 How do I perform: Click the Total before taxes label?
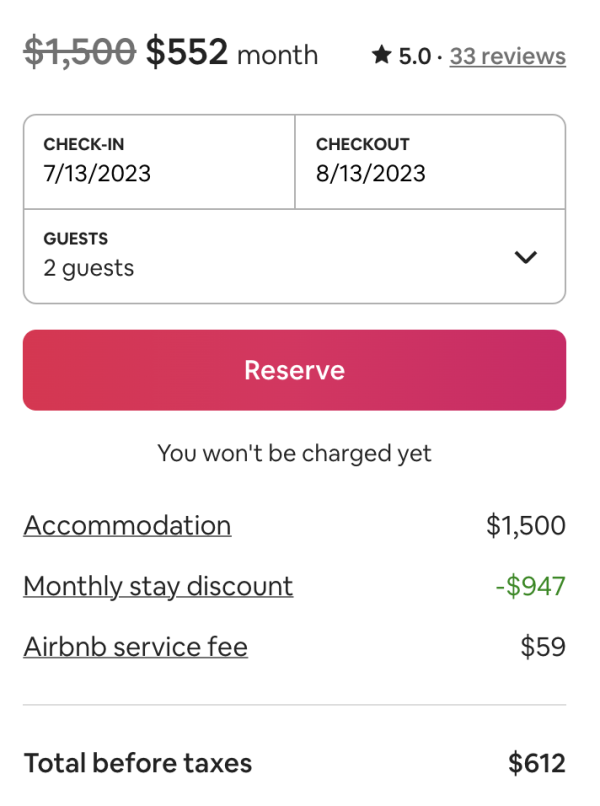pyautogui.click(x=138, y=764)
